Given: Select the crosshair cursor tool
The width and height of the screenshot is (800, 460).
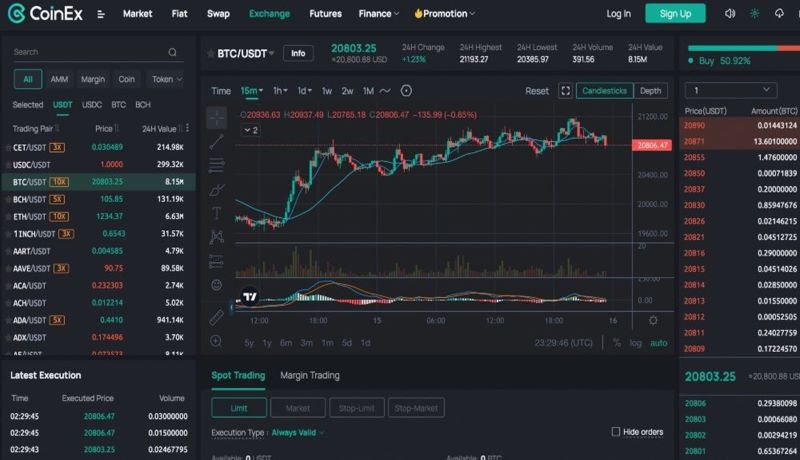Looking at the screenshot, I should 216,118.
